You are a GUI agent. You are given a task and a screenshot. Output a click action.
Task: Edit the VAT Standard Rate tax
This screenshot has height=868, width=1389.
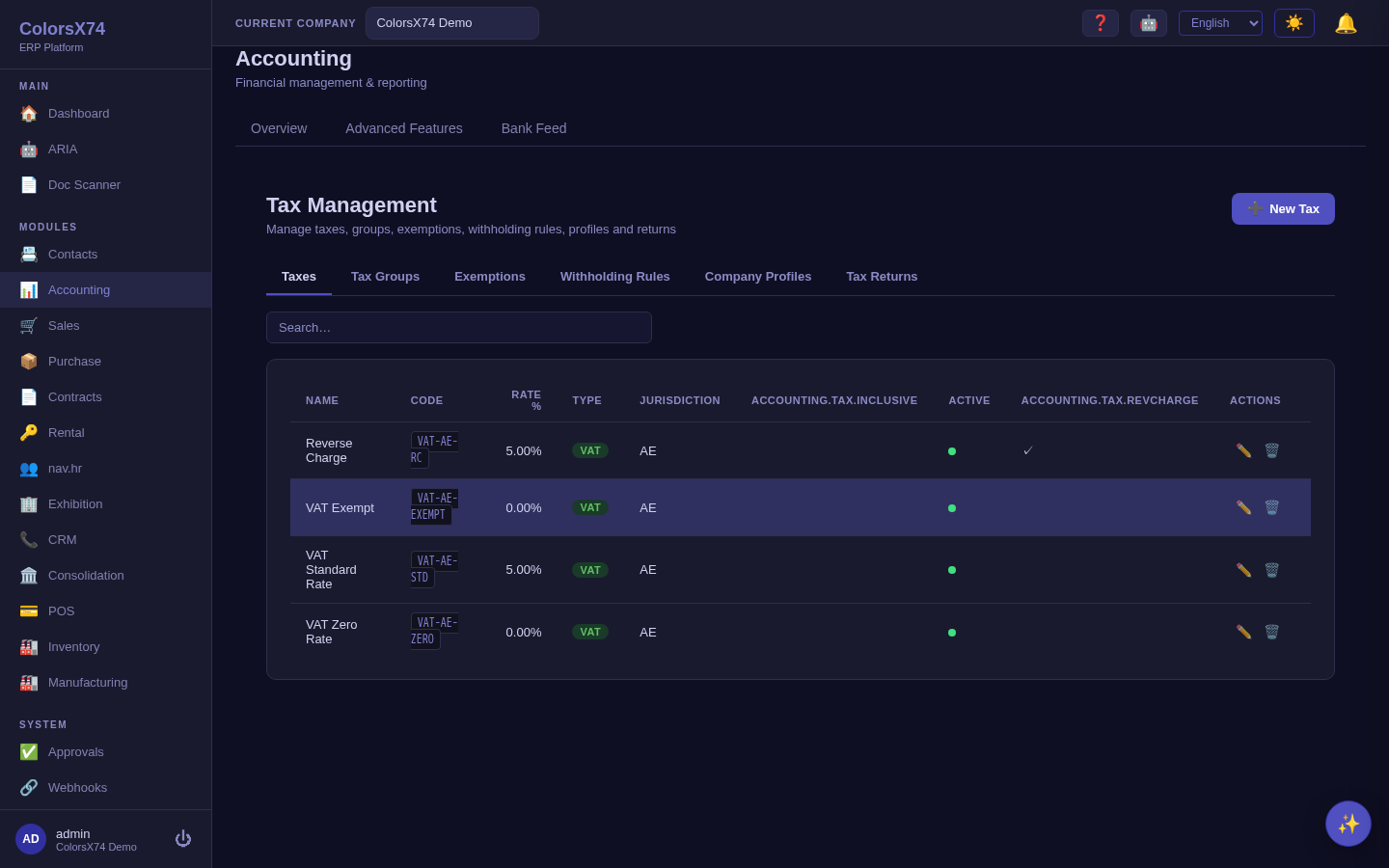[x=1243, y=570]
